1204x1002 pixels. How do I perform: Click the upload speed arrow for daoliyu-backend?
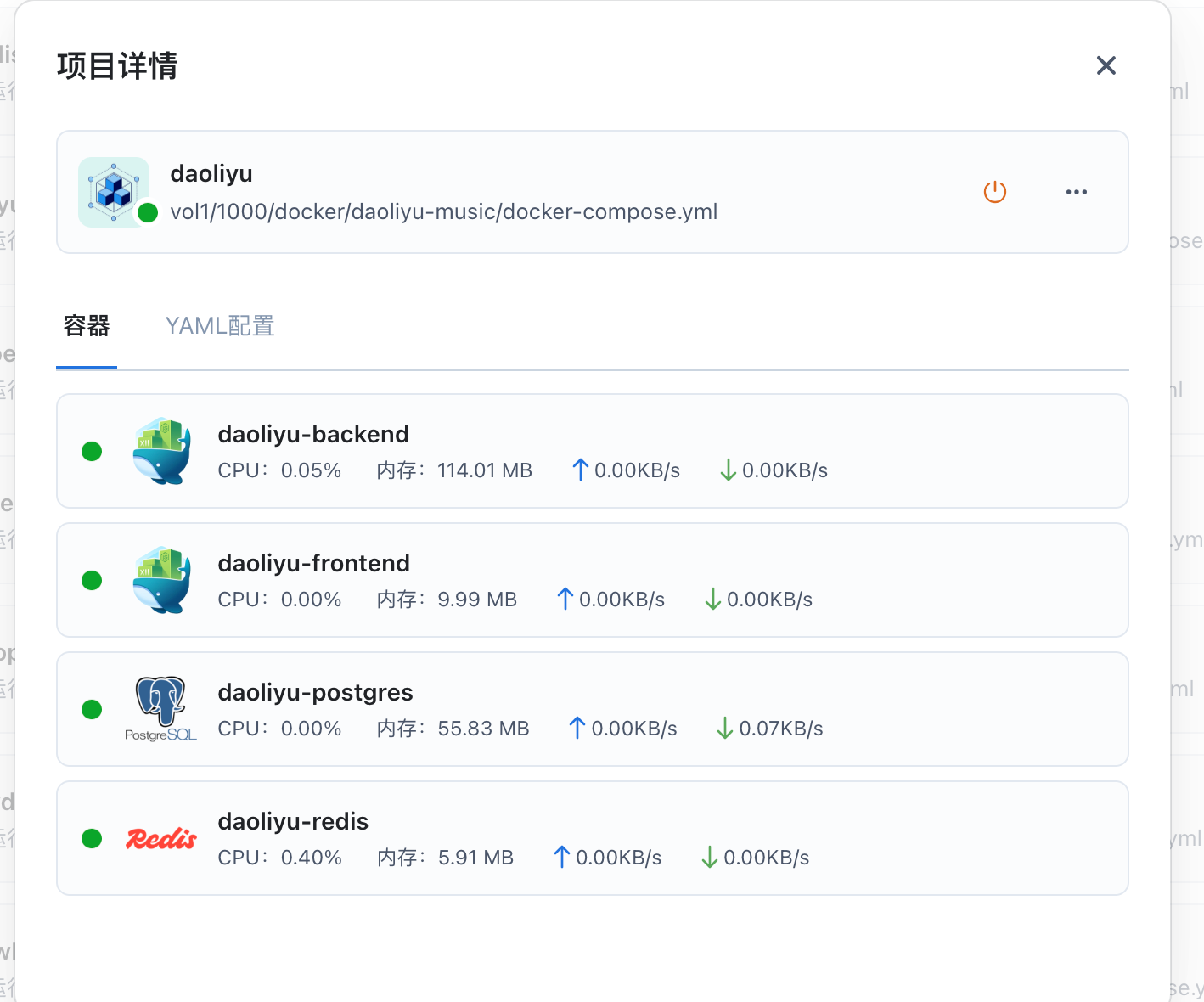(x=581, y=470)
